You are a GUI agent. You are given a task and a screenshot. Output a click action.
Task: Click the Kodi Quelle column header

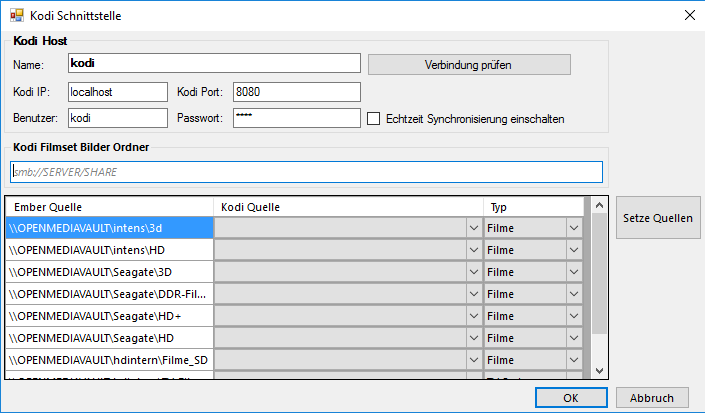[348, 207]
